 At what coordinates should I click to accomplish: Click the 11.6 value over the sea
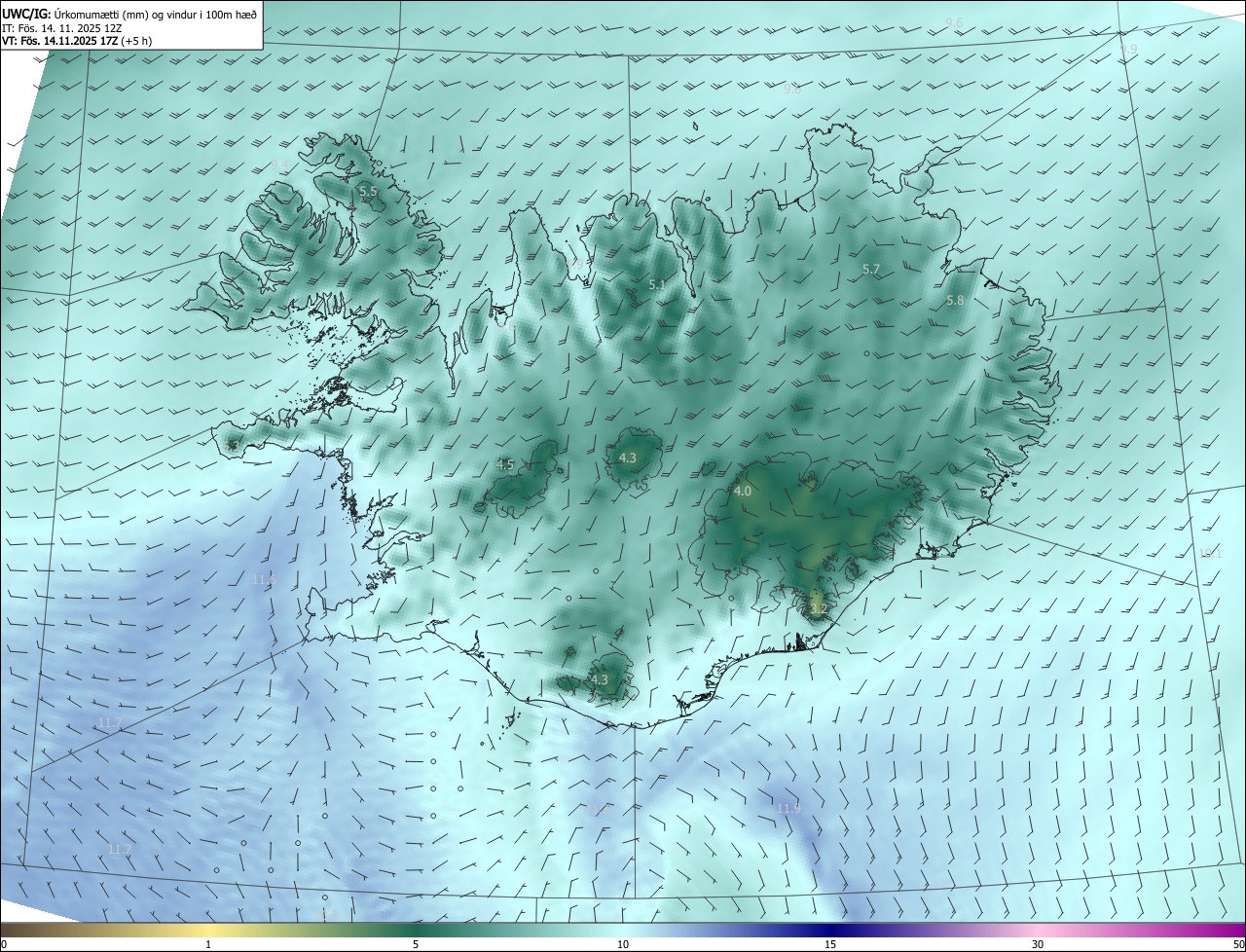pos(265,579)
